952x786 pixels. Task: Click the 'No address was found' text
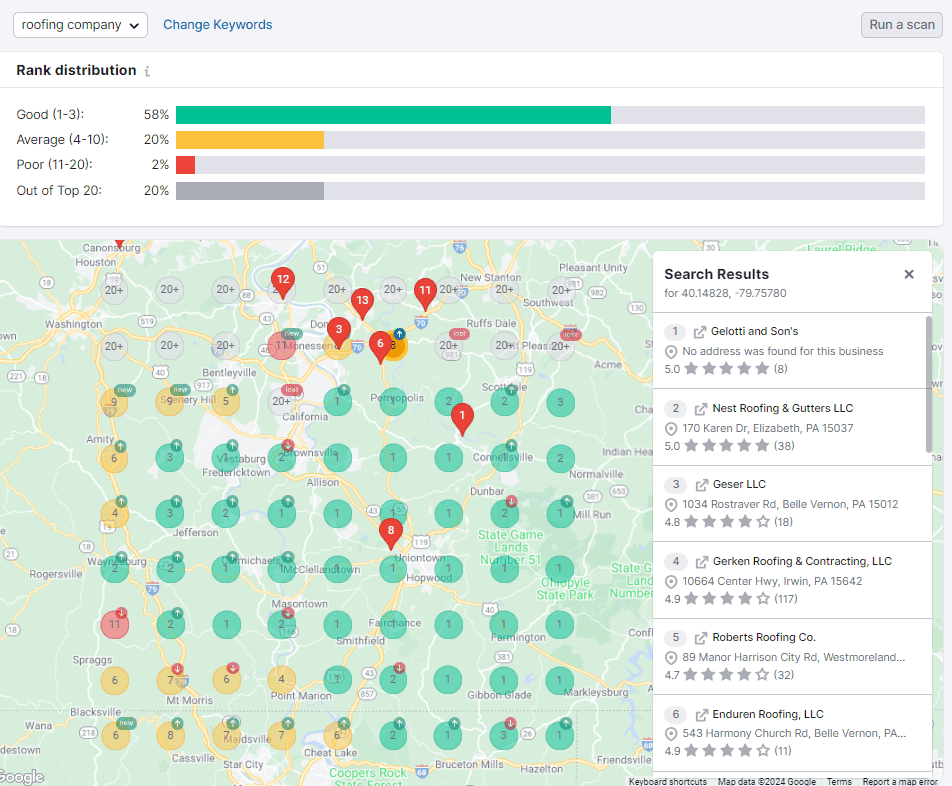(783, 351)
